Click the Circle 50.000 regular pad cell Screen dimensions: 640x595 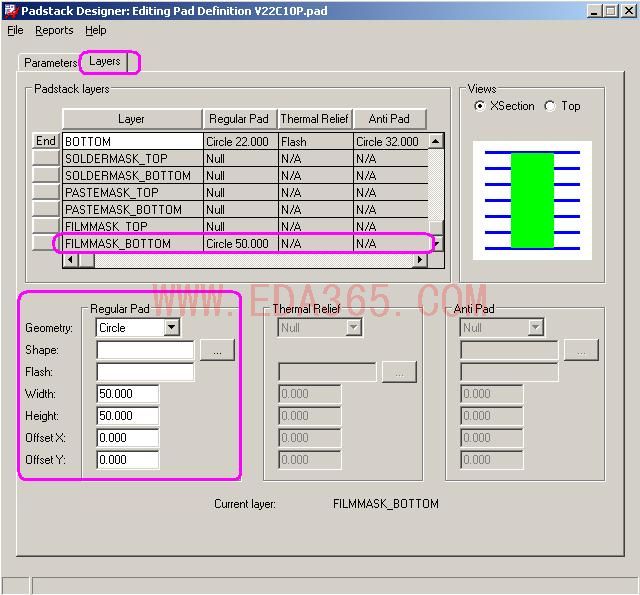[241, 244]
